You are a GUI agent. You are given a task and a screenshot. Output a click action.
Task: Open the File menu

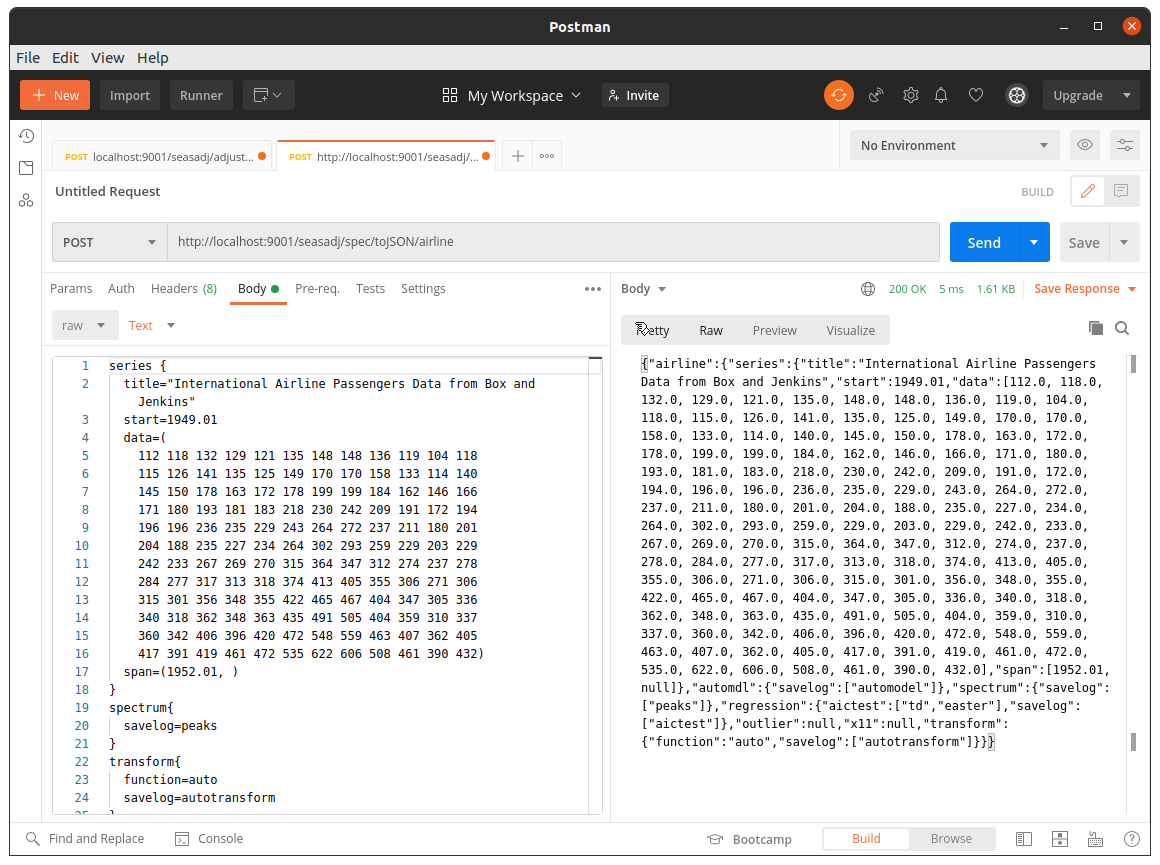click(28, 58)
